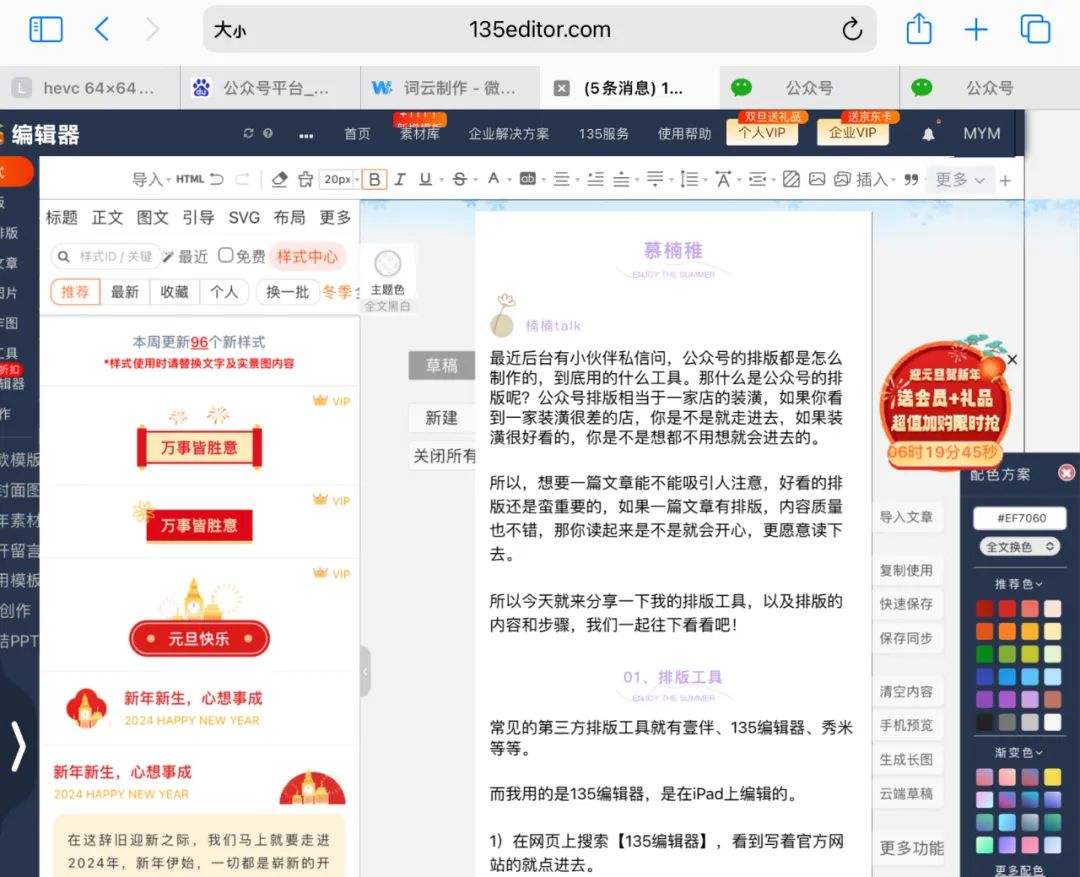This screenshot has width=1080, height=877.
Task: Open the 素材库 menu in the top navigation
Action: (419, 134)
